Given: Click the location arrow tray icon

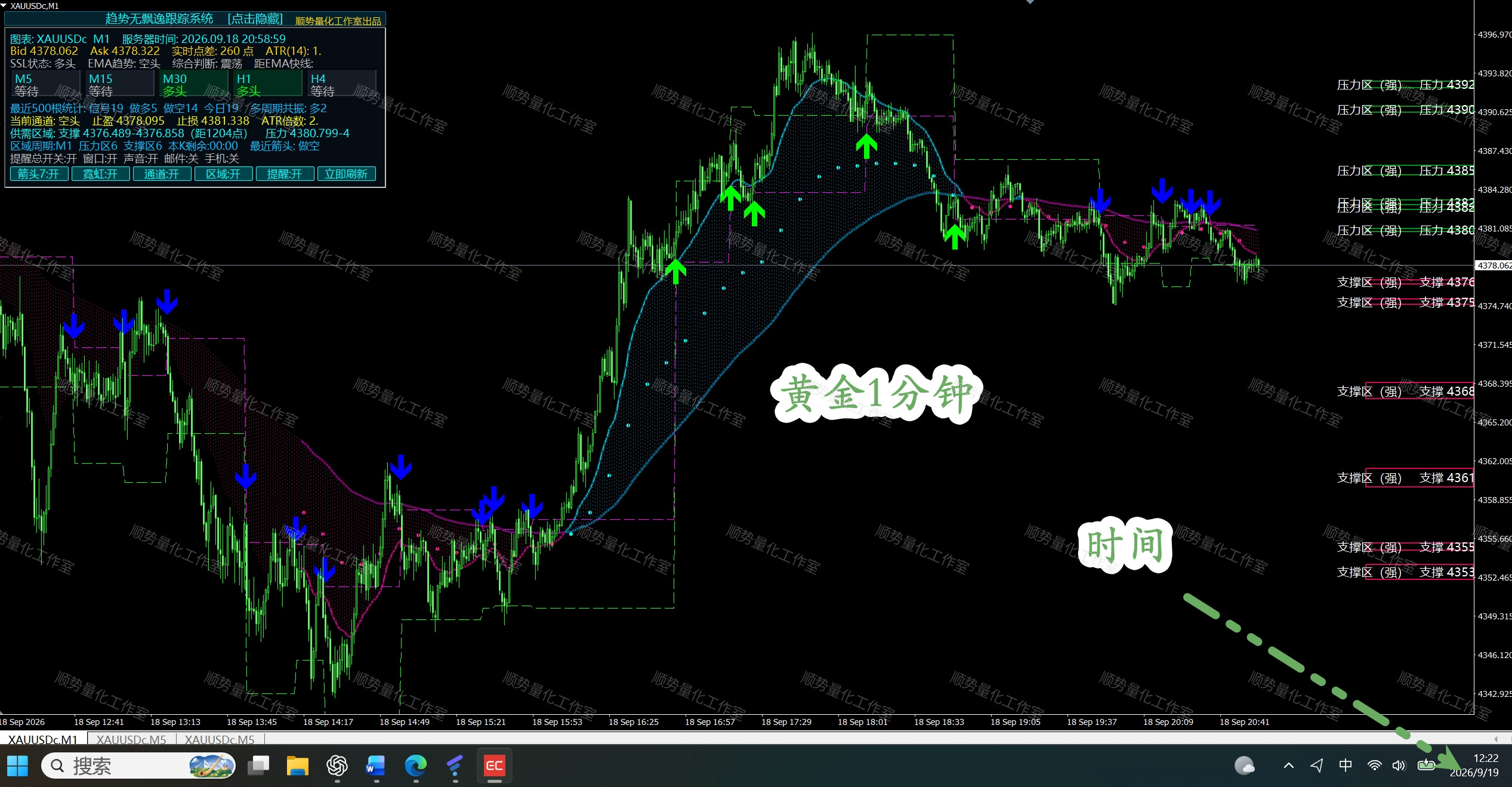Looking at the screenshot, I should tap(1317, 766).
